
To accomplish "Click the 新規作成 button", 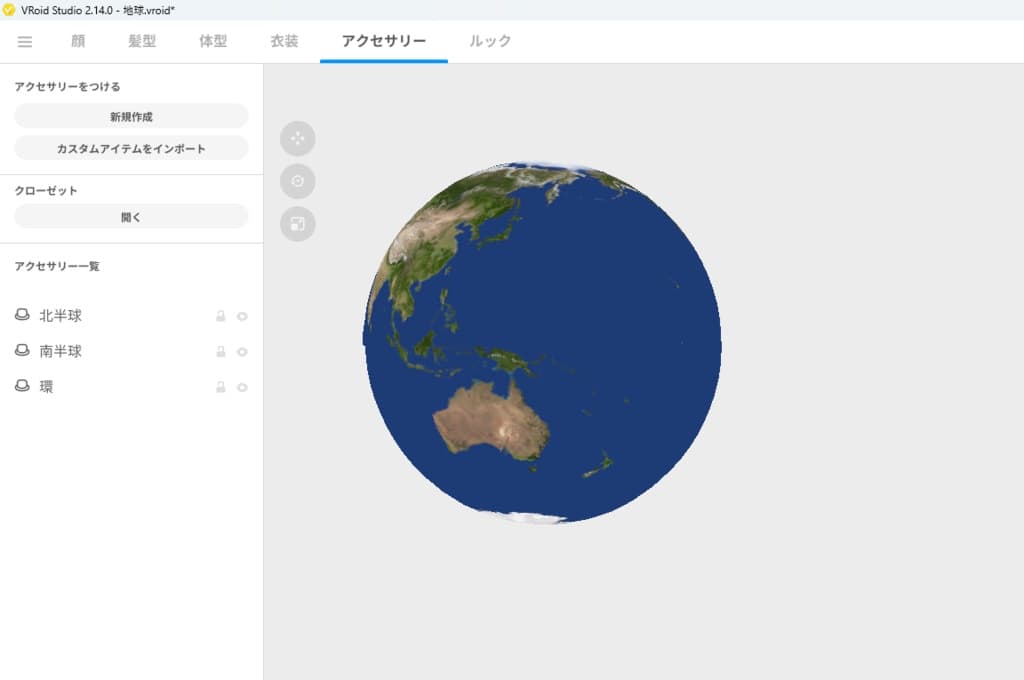I will click(x=131, y=116).
